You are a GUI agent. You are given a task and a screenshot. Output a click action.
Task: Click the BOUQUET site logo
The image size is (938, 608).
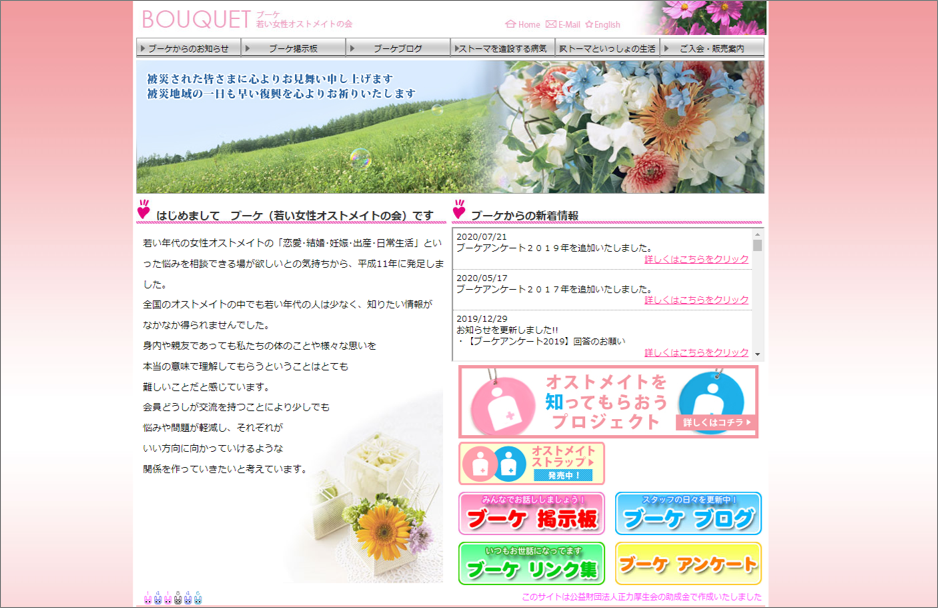click(197, 19)
